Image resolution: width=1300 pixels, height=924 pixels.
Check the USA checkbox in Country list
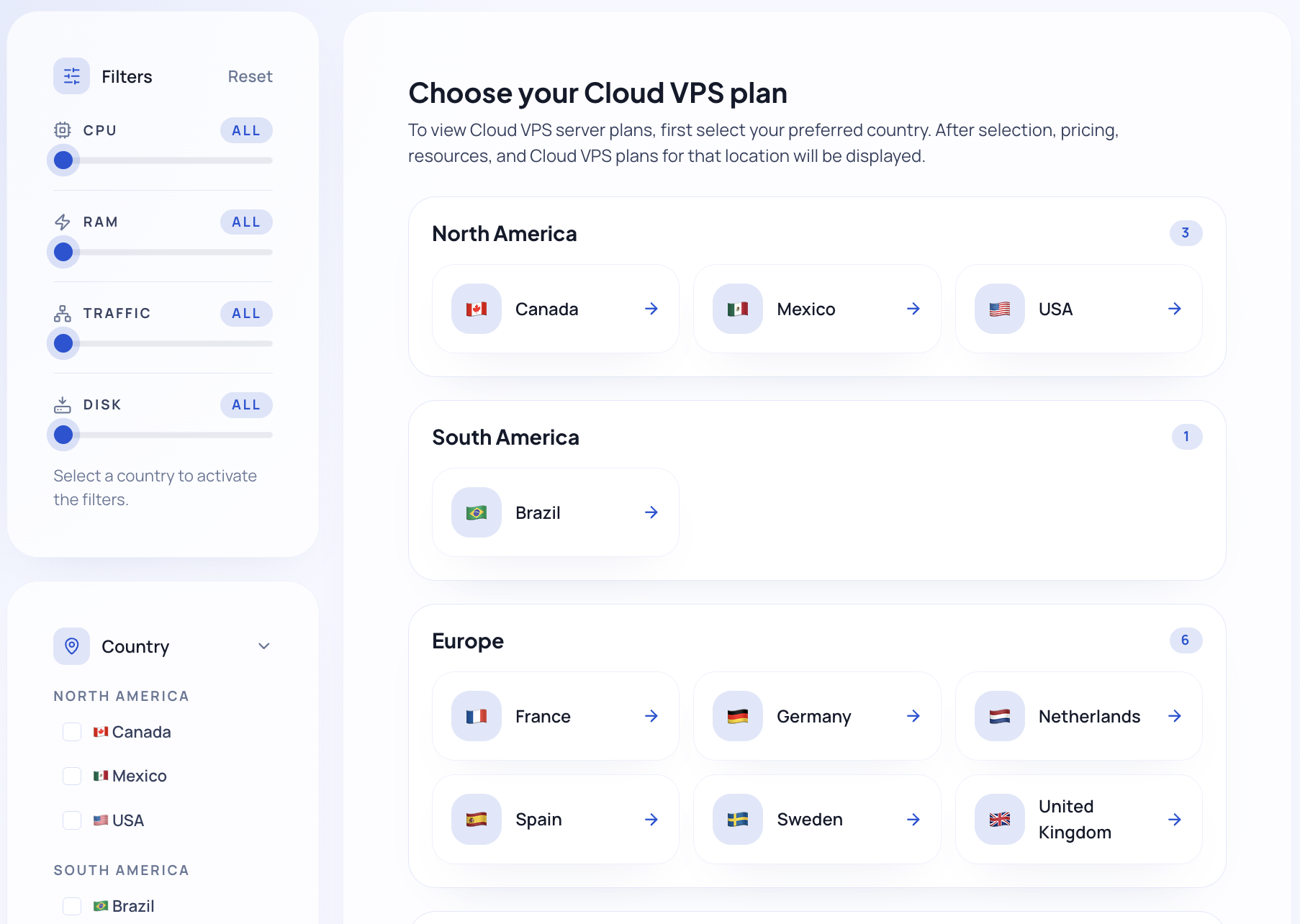pos(72,820)
